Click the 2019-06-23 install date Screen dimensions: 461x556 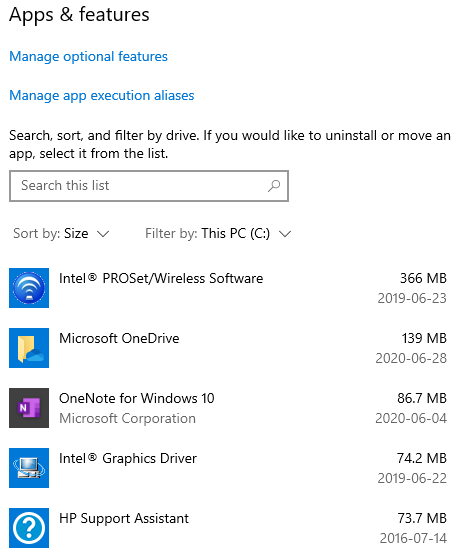[x=412, y=298]
